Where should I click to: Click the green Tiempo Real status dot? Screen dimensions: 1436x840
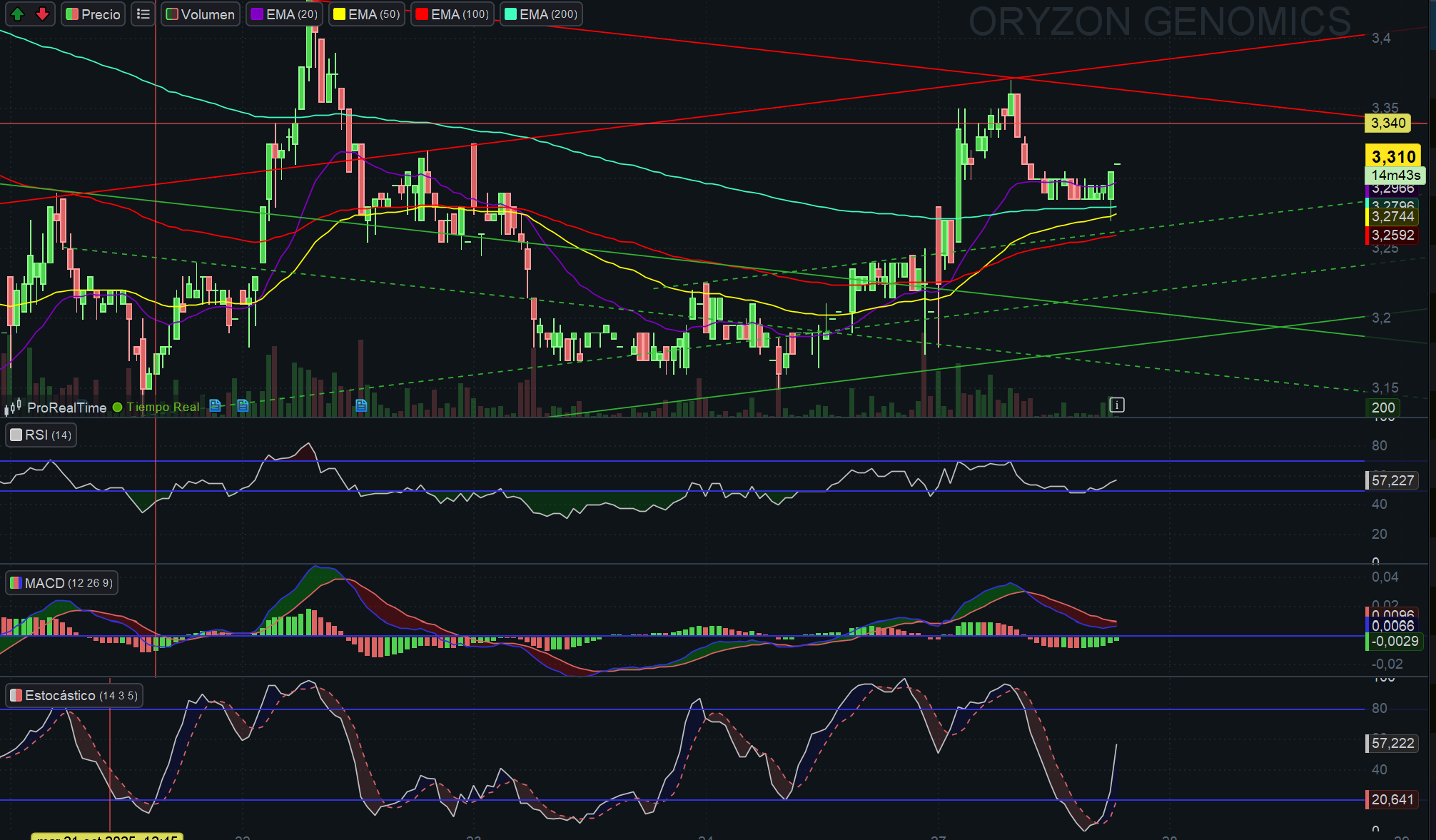pos(118,408)
